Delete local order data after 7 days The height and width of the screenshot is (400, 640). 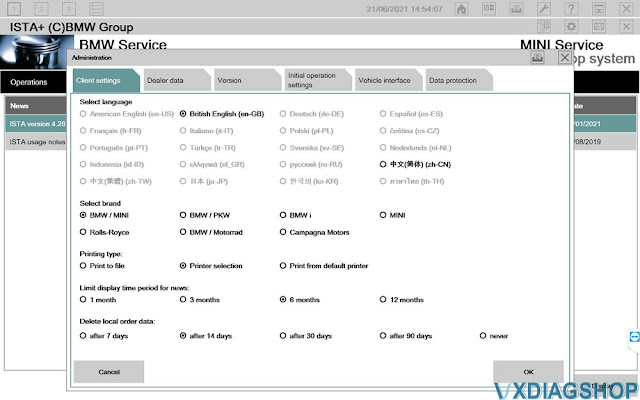104,336
